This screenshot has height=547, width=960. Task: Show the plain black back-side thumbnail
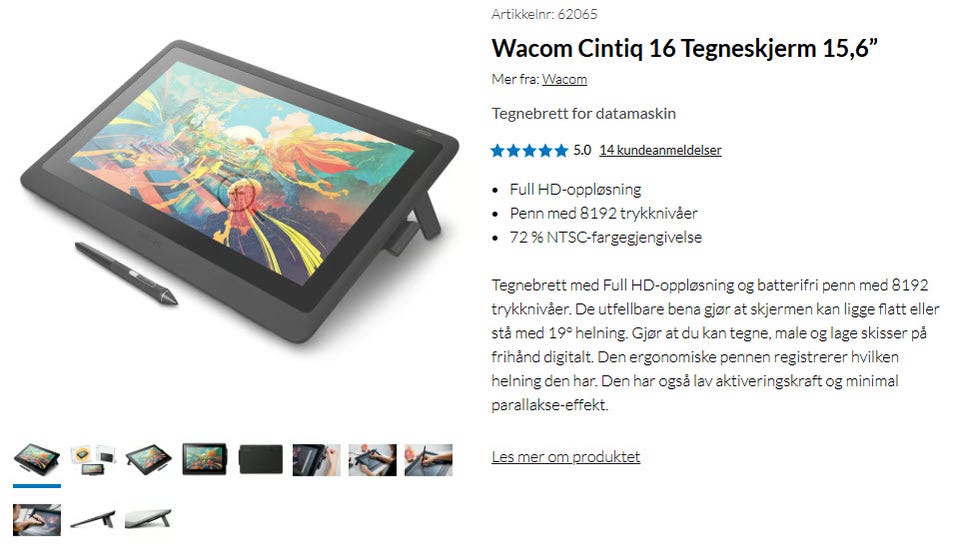(261, 459)
